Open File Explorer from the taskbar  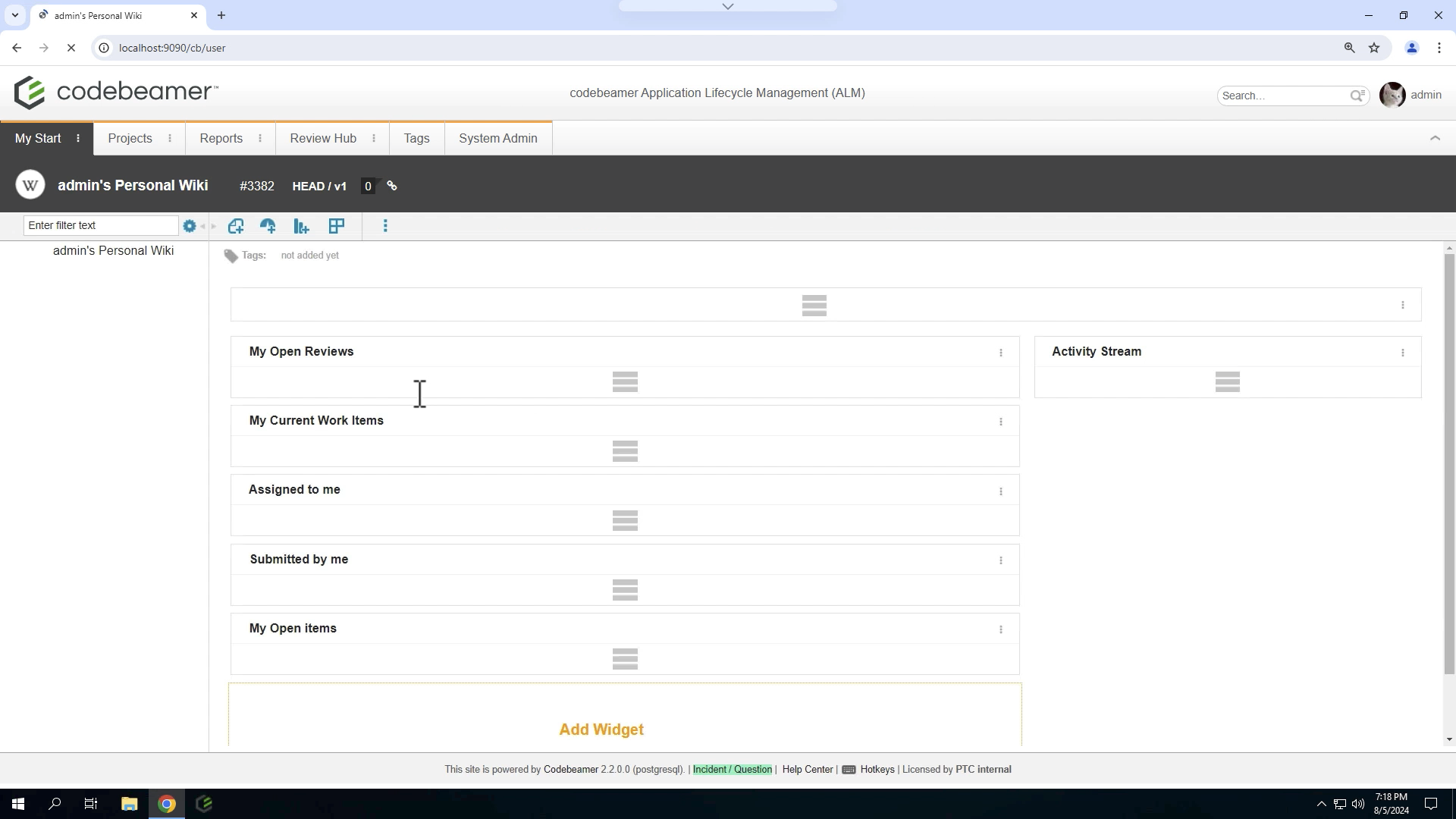click(129, 804)
